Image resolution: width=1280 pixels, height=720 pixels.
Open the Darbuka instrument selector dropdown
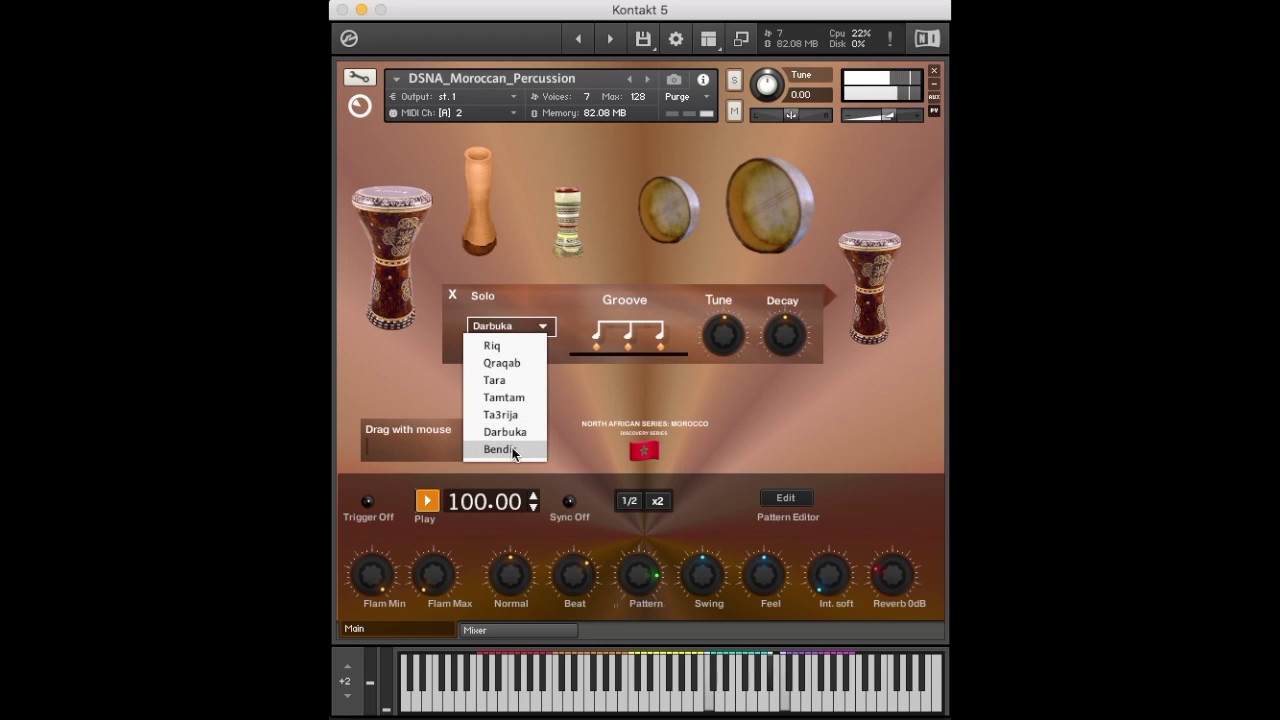[511, 326]
